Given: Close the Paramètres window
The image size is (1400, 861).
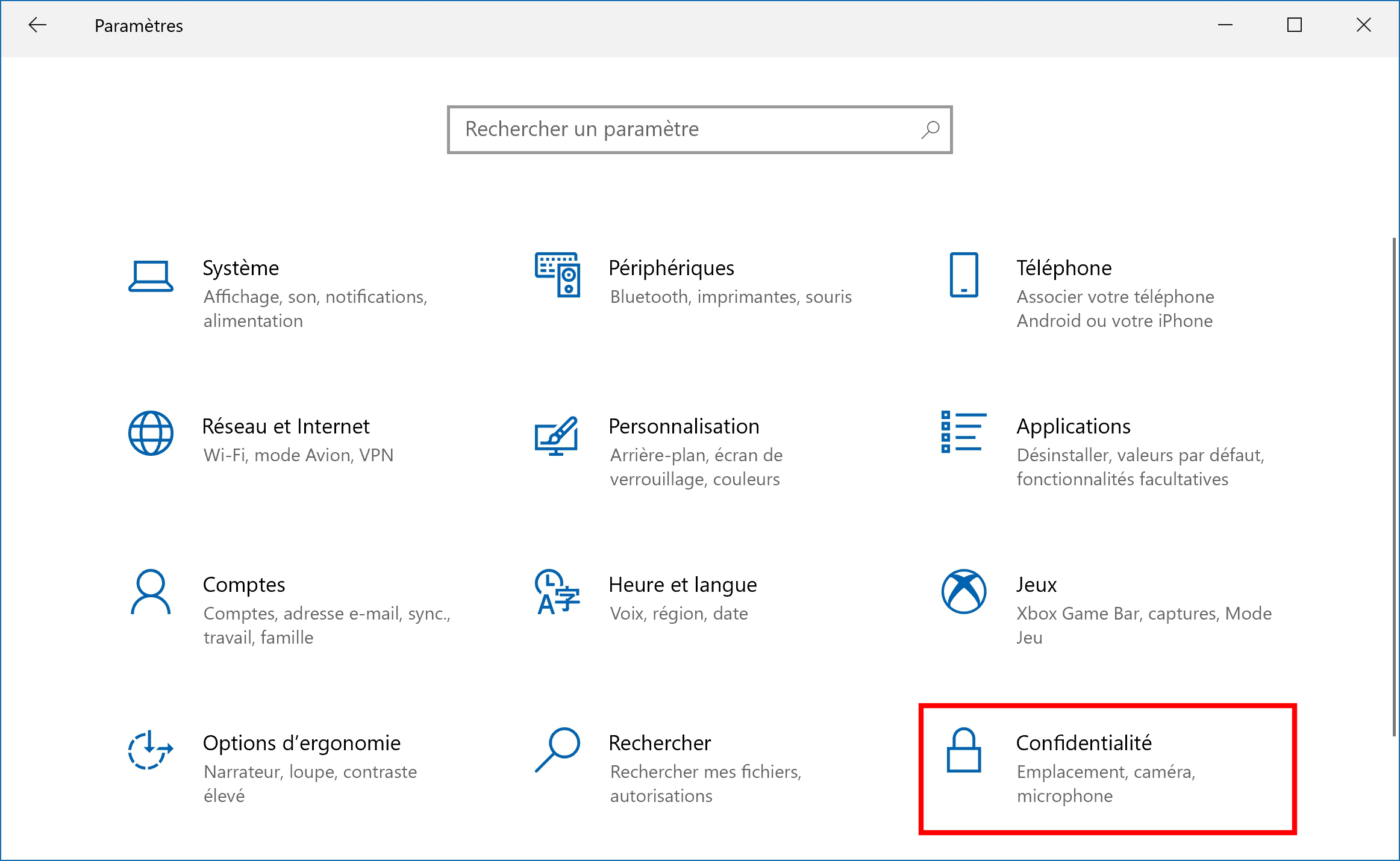Looking at the screenshot, I should pyautogui.click(x=1364, y=25).
